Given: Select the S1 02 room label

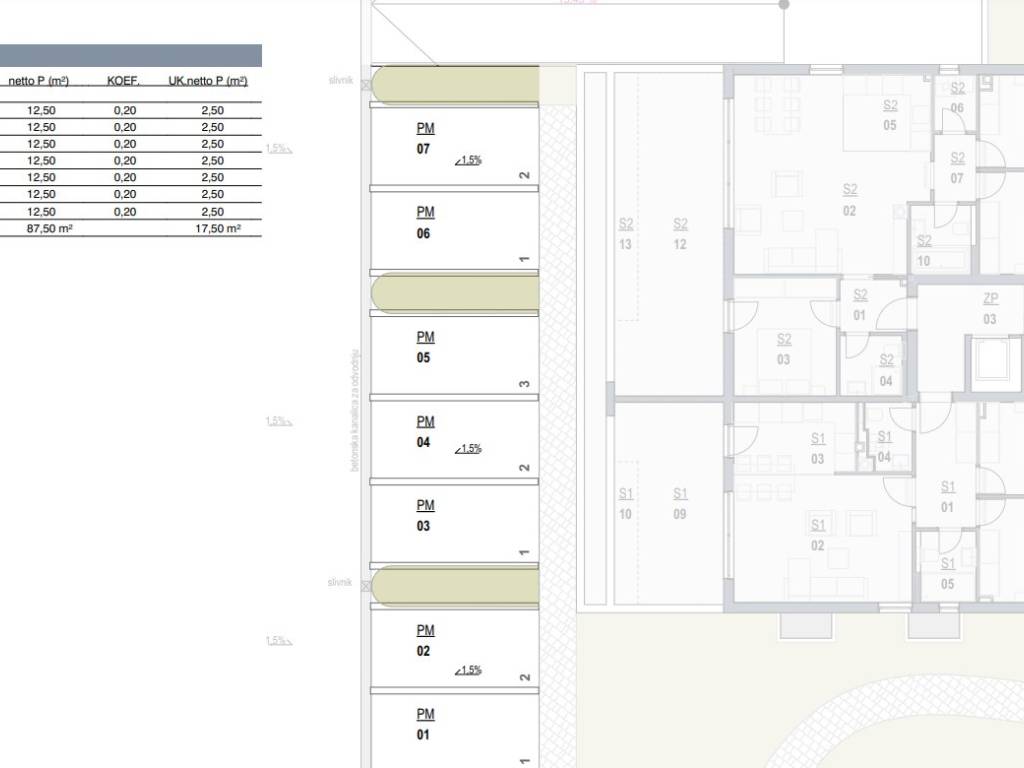Looking at the screenshot, I should click(x=818, y=535).
